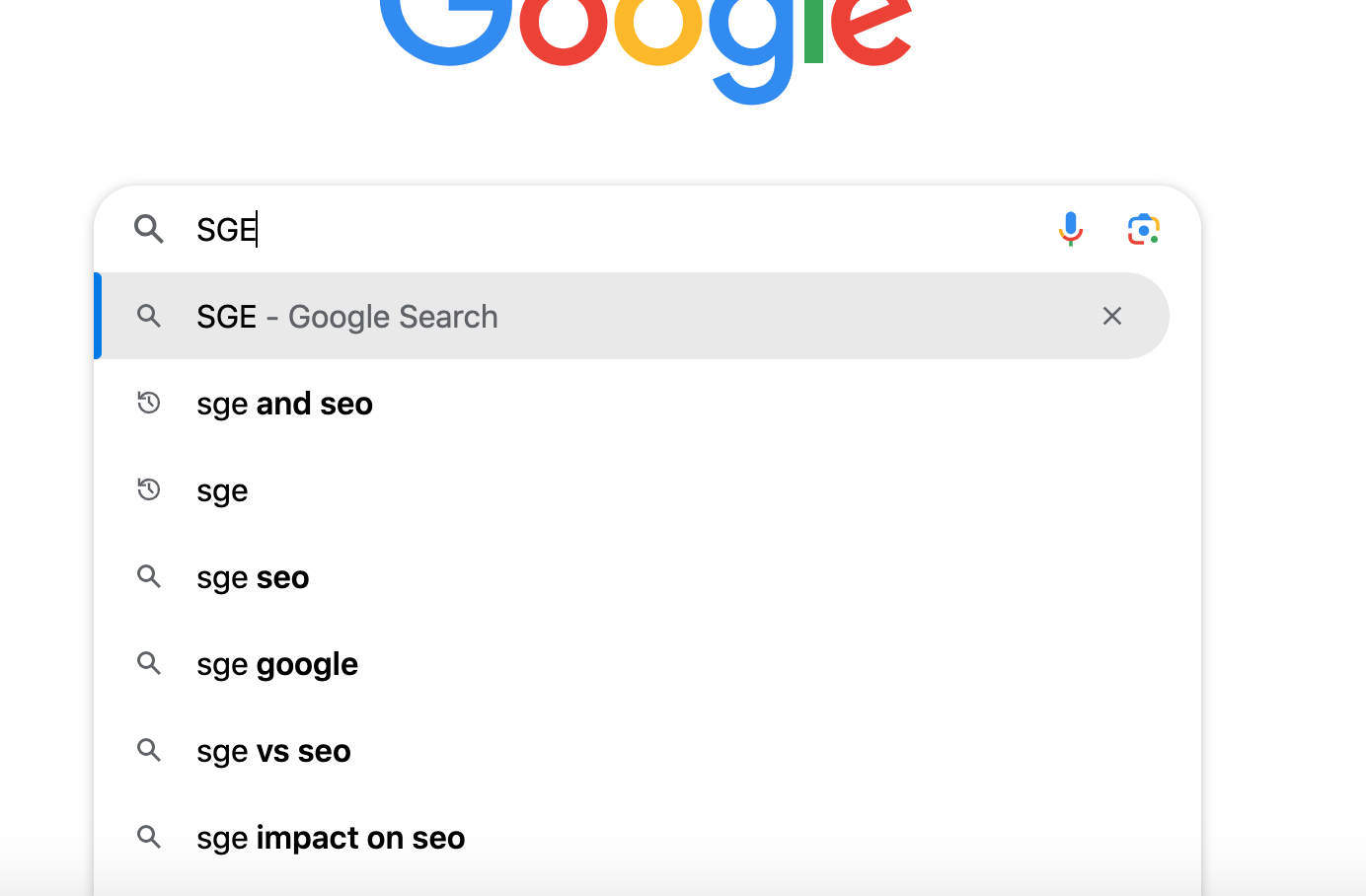Click the search icon next to 'sge impact on seo'
The image size is (1366, 896).
148,836
